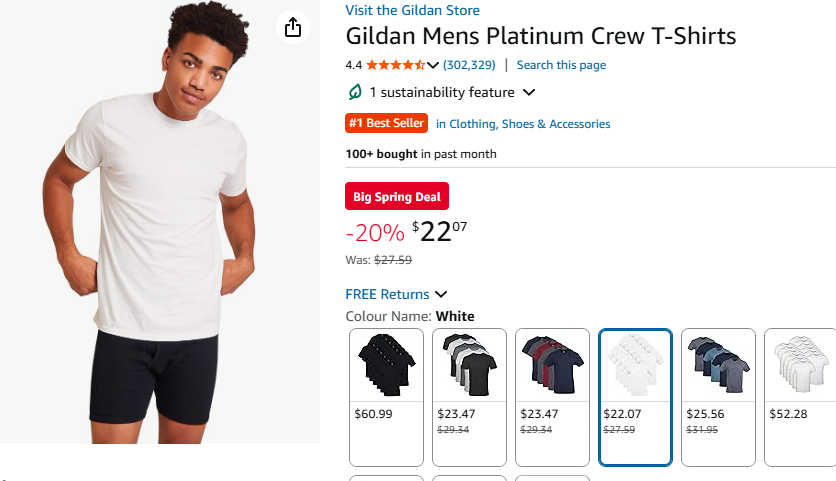This screenshot has width=836, height=481.
Task: Select the all-black pack swatch at $60.99
Action: click(386, 396)
